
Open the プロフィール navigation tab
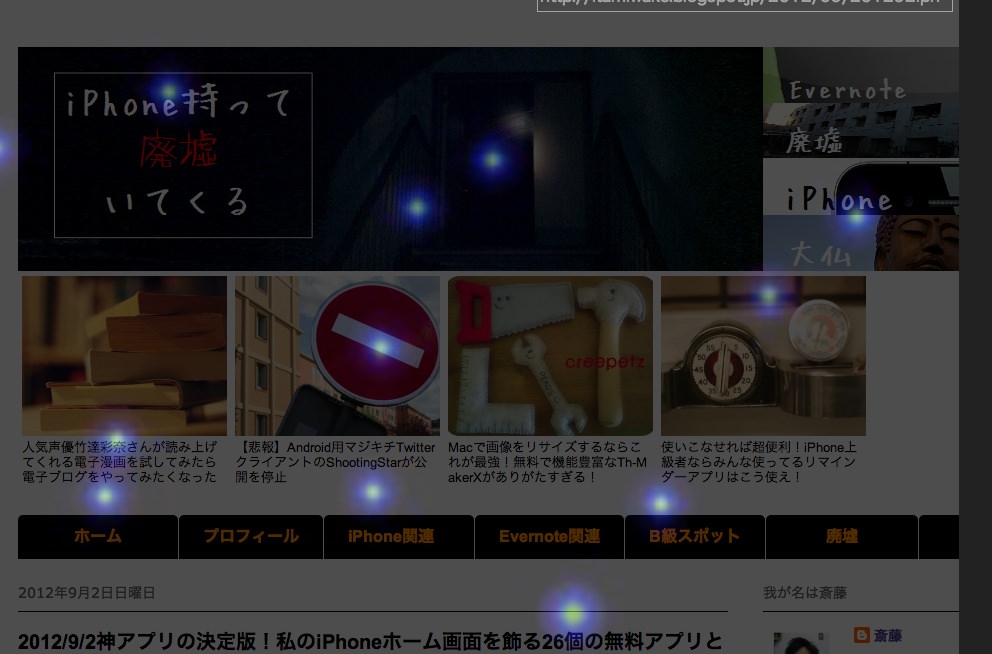[251, 536]
